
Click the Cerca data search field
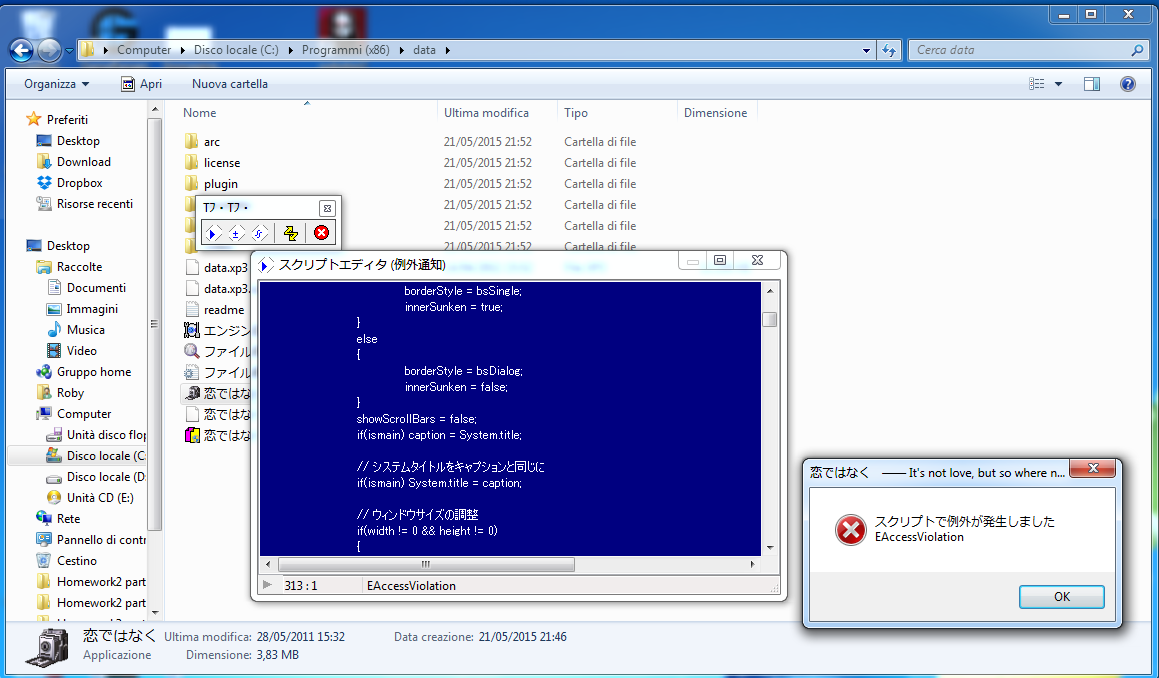(1020, 50)
